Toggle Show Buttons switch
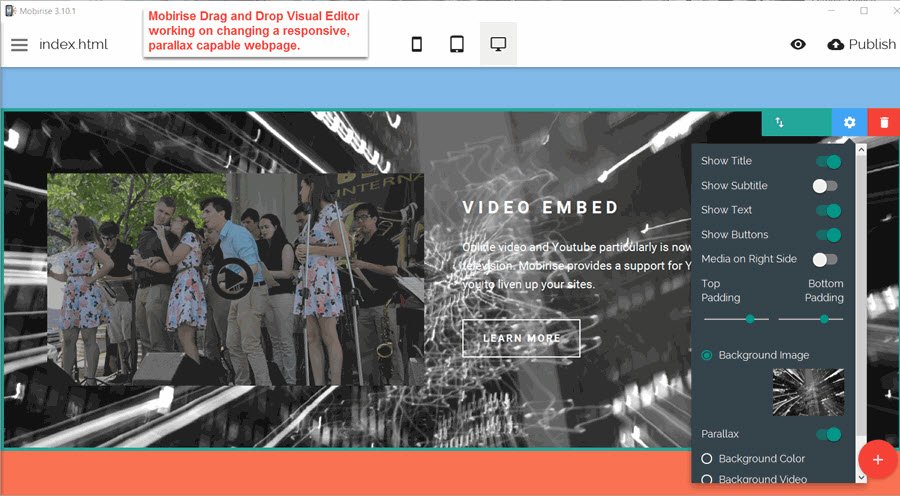 point(828,235)
